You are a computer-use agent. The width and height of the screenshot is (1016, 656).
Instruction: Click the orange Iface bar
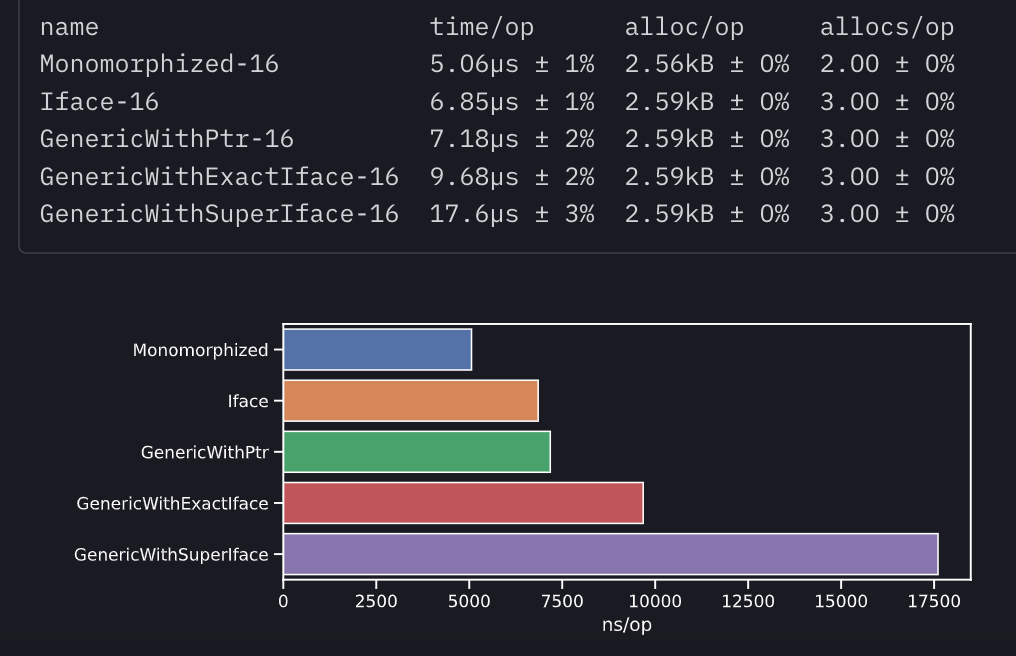[410, 401]
